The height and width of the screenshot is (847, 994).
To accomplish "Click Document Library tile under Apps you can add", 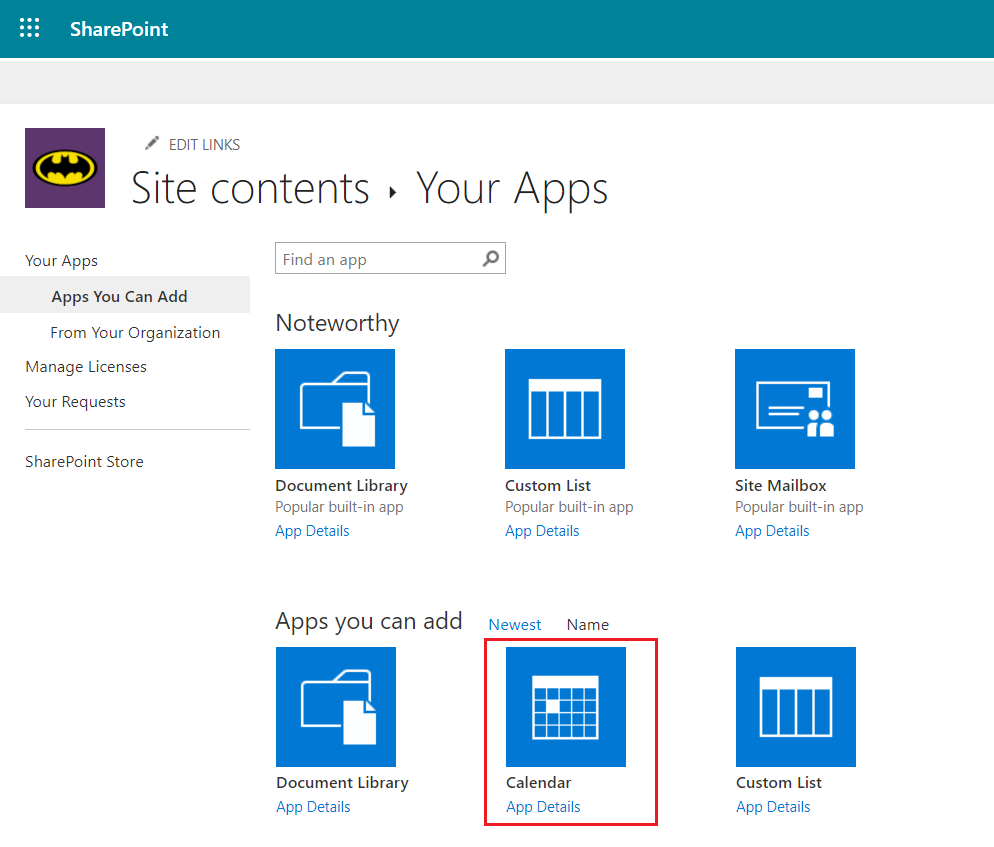I will (336, 707).
